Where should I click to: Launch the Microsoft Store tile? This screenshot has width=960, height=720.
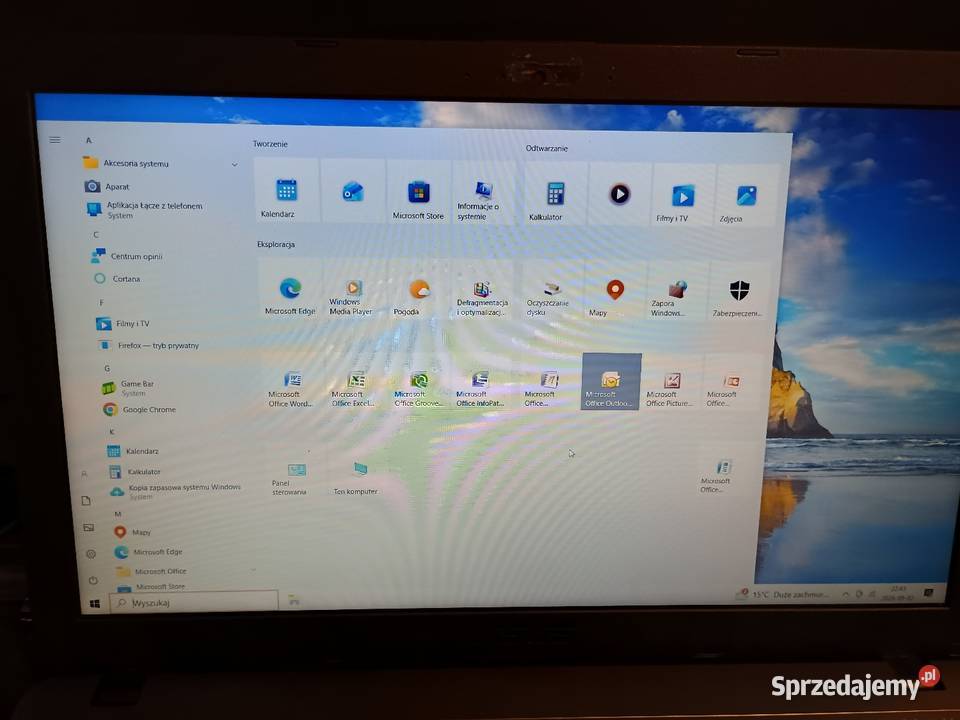pyautogui.click(x=419, y=192)
